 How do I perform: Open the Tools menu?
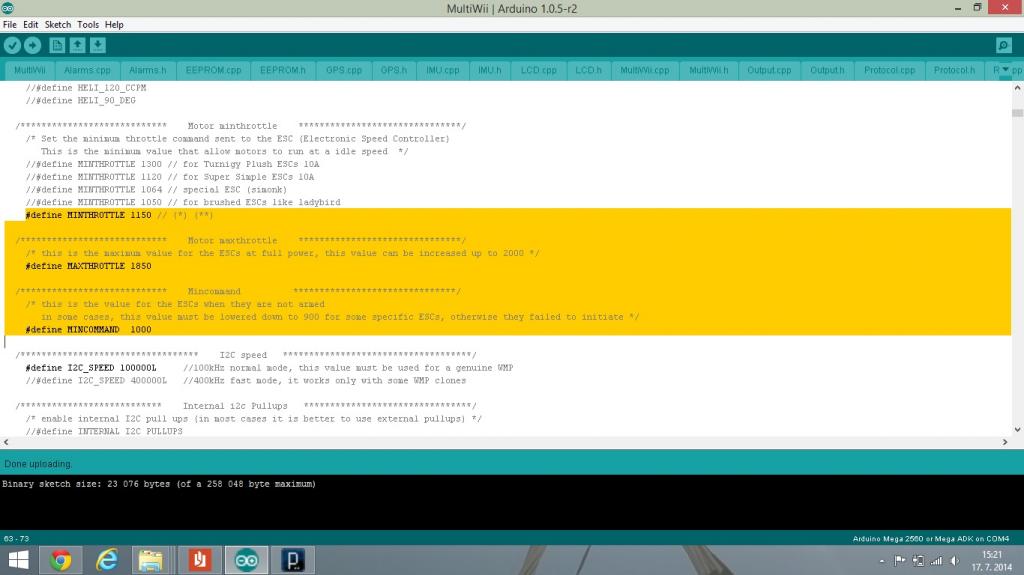(88, 24)
